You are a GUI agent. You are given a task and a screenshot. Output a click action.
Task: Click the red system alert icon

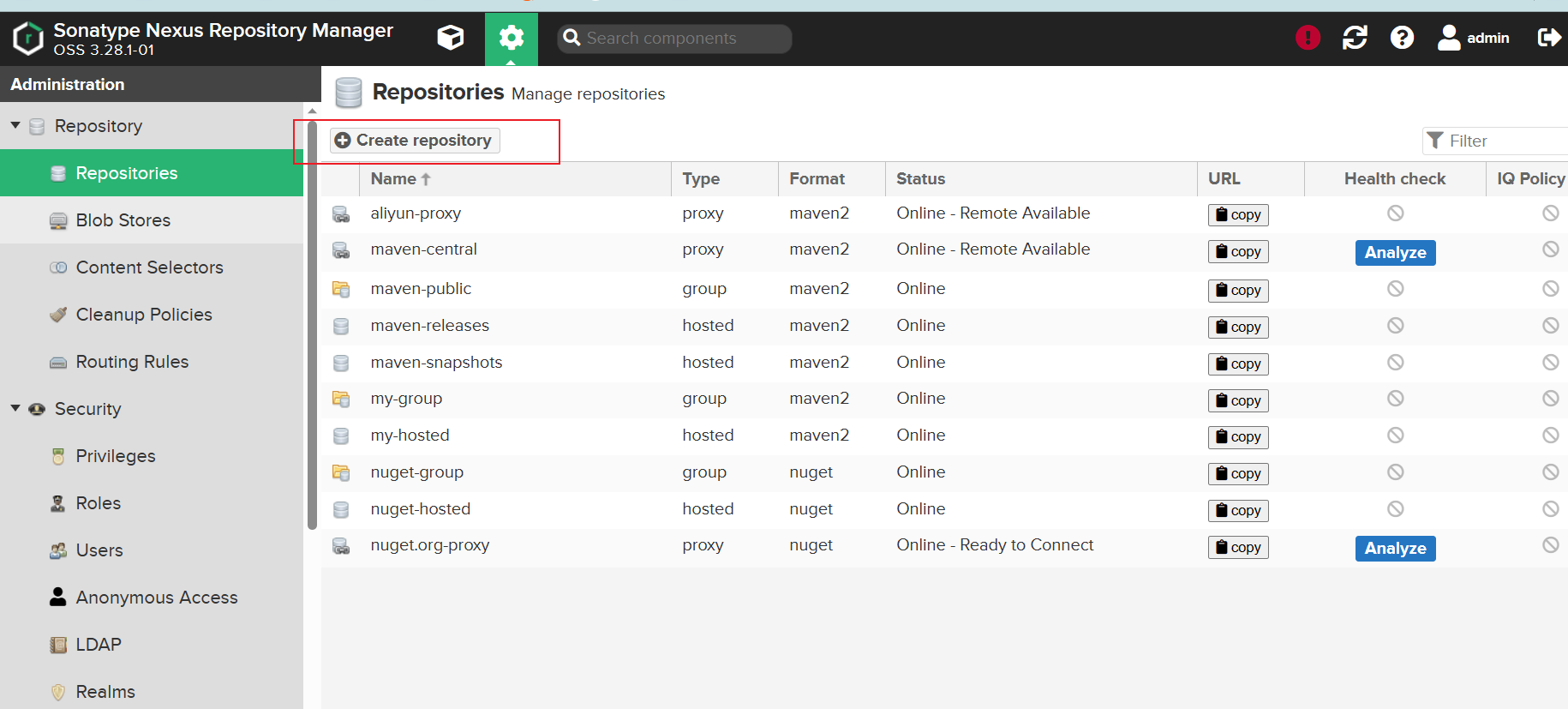(1308, 38)
